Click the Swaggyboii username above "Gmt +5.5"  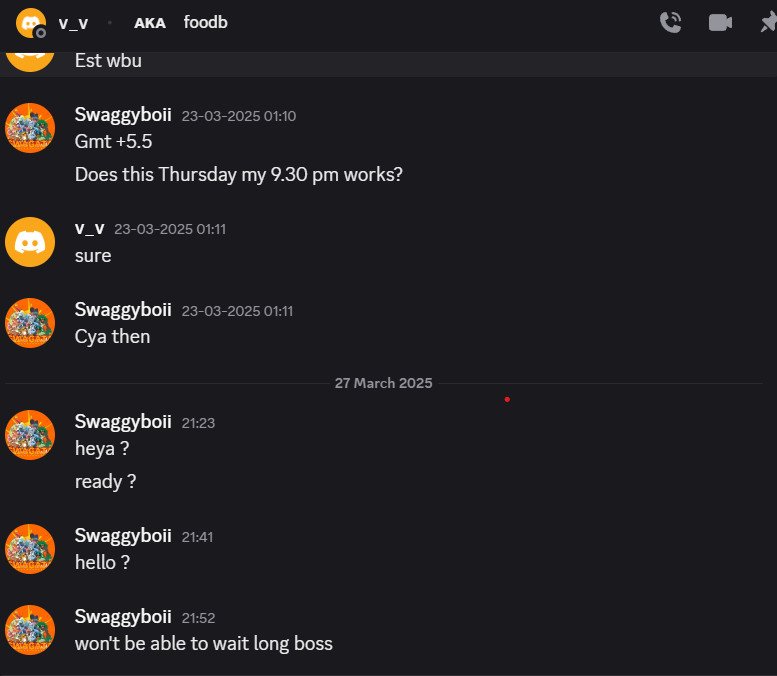point(123,115)
